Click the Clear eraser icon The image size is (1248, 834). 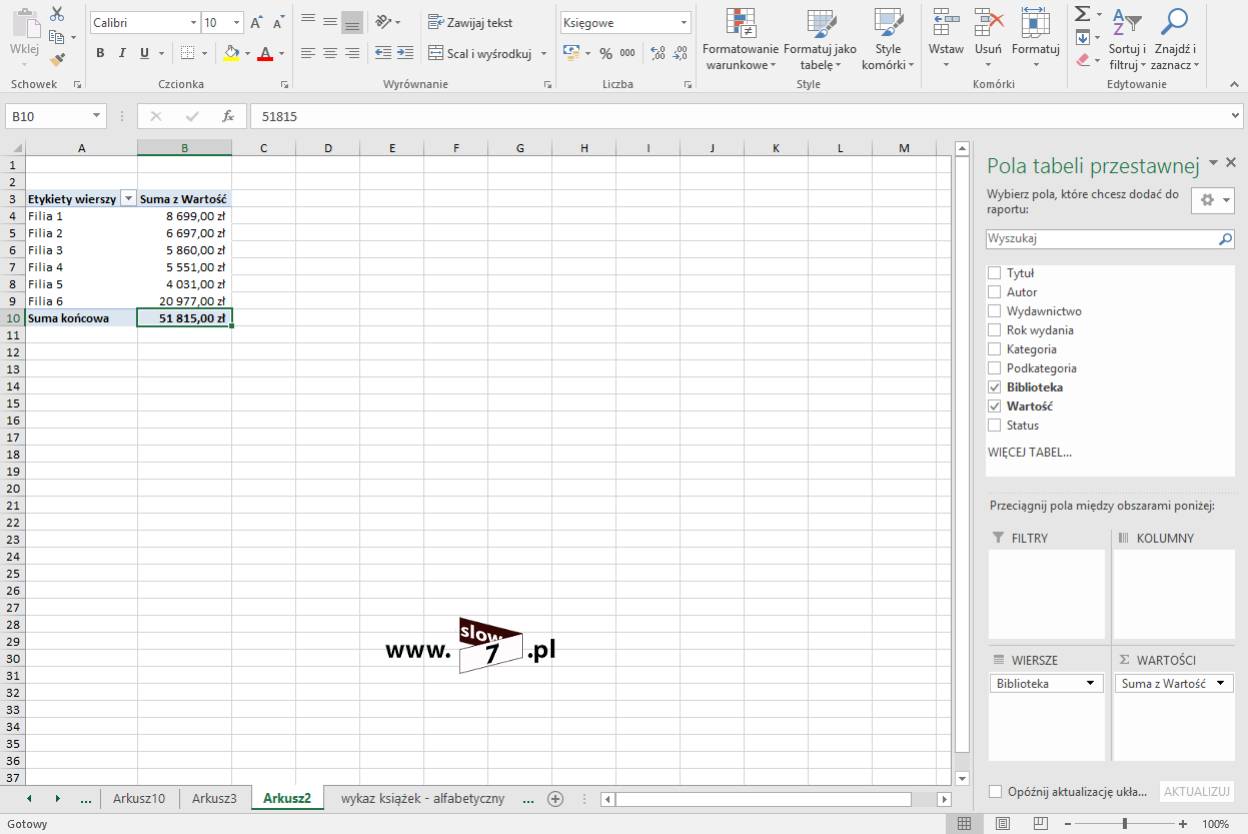[1083, 60]
